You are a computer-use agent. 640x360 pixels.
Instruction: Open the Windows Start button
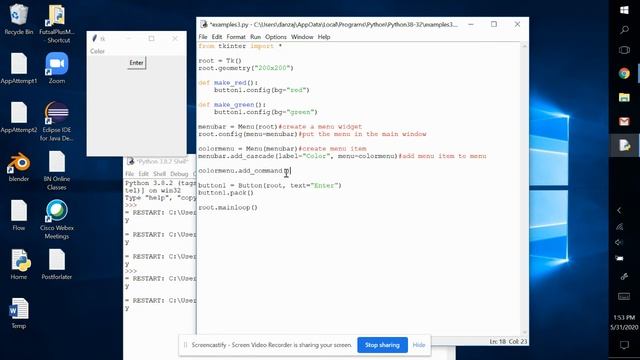624,10
